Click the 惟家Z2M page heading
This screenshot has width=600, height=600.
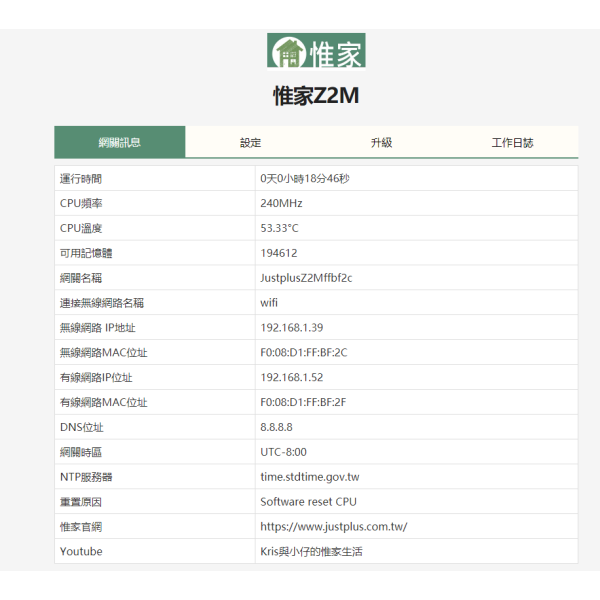point(316,96)
